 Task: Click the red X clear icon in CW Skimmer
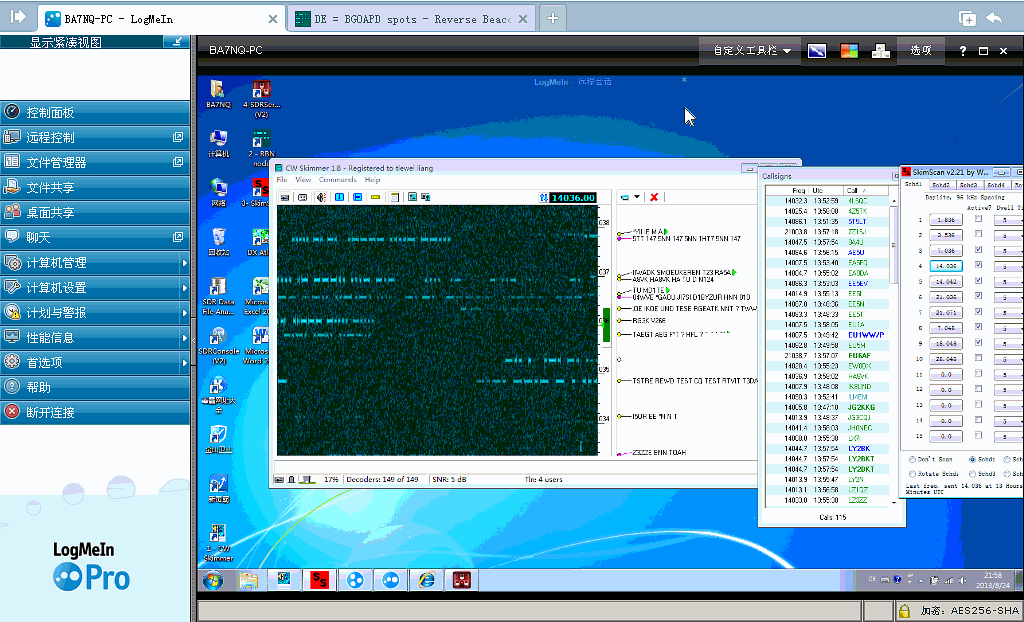tap(654, 197)
